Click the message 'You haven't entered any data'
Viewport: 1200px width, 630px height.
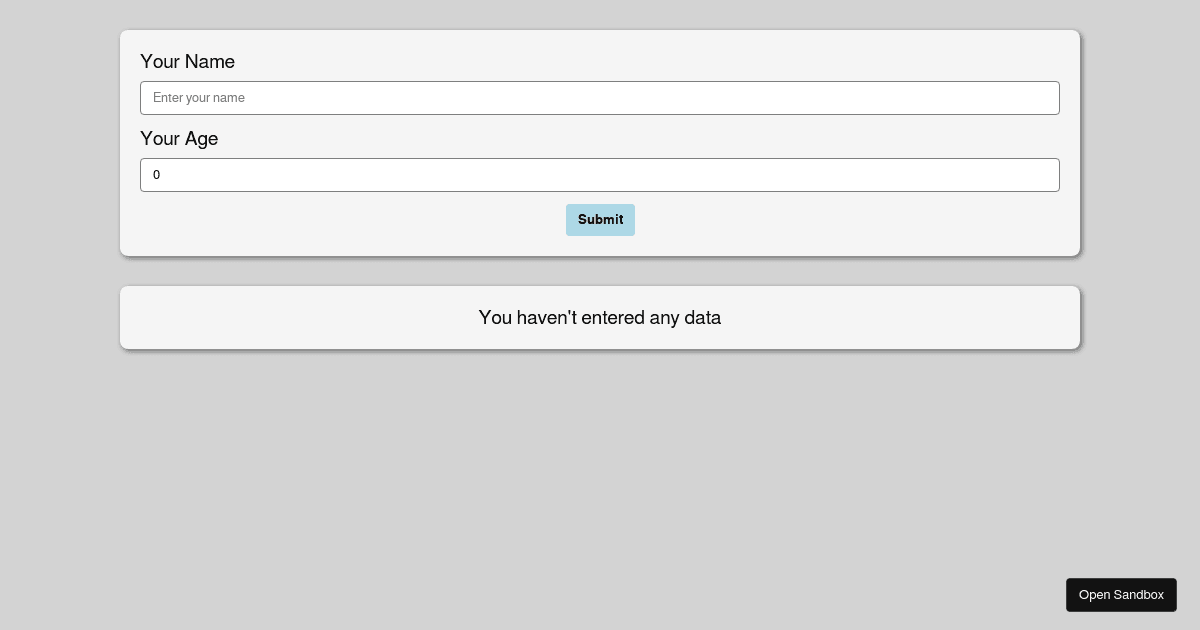pyautogui.click(x=600, y=317)
